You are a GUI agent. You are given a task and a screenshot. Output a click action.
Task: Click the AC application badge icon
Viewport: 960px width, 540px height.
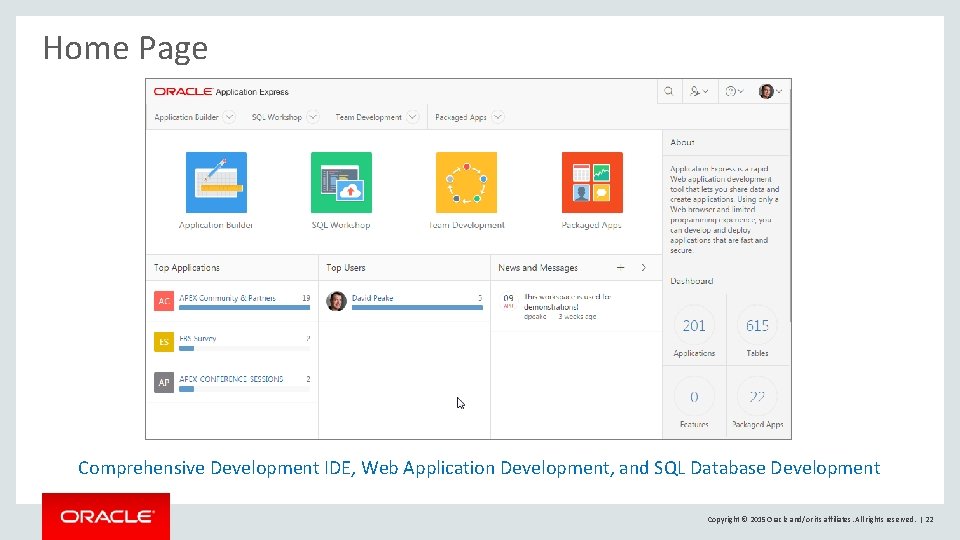[x=163, y=301]
